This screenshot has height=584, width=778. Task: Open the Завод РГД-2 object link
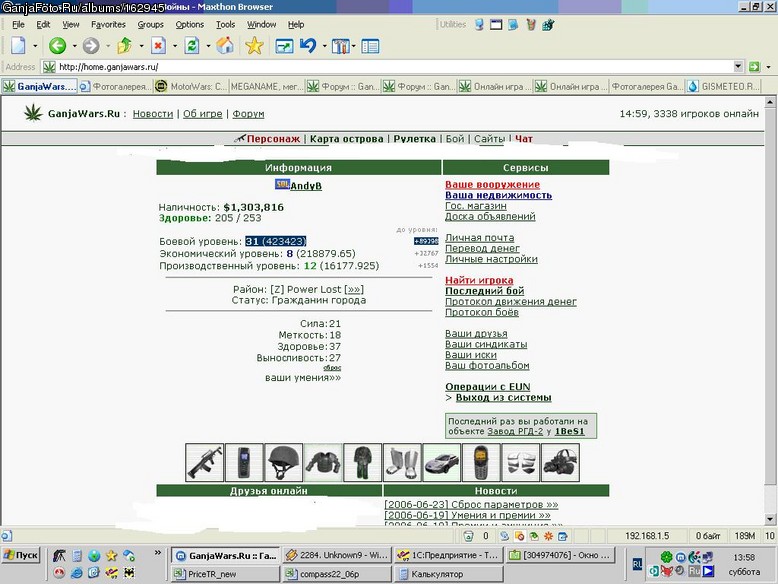point(515,431)
